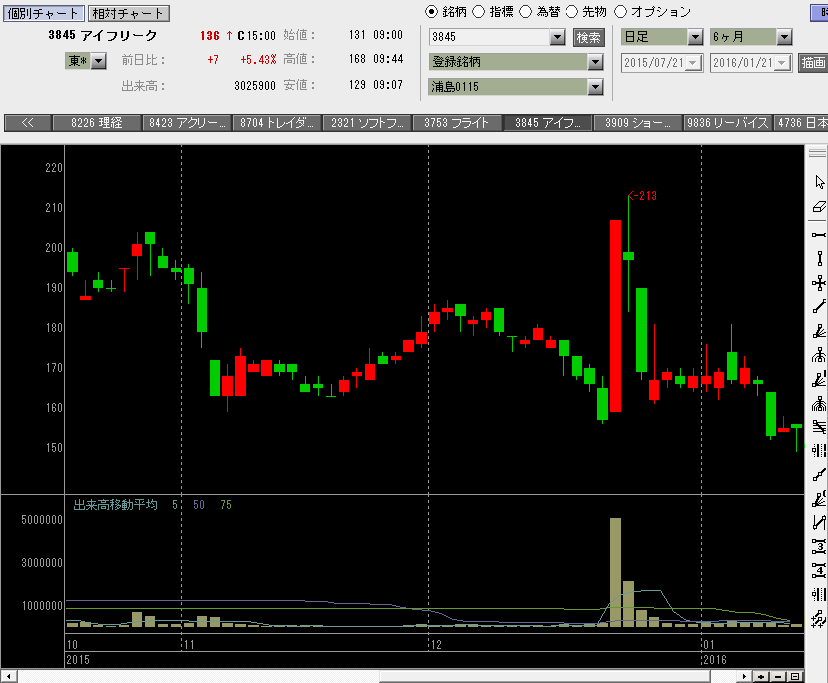Select the fan lines with marker tool
This screenshot has height=683, width=828.
pyautogui.click(x=819, y=379)
